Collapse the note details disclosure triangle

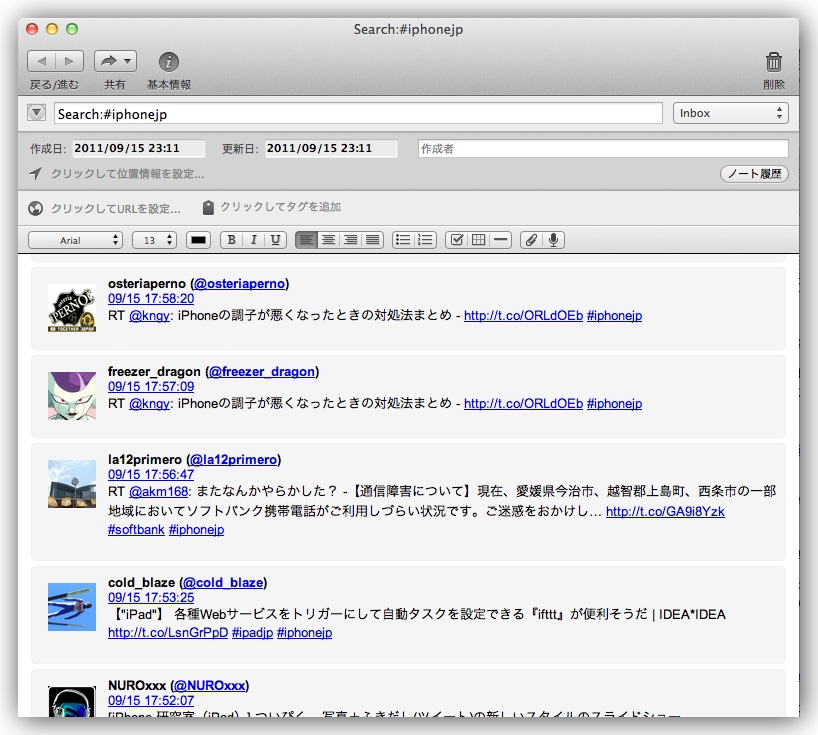click(x=37, y=113)
